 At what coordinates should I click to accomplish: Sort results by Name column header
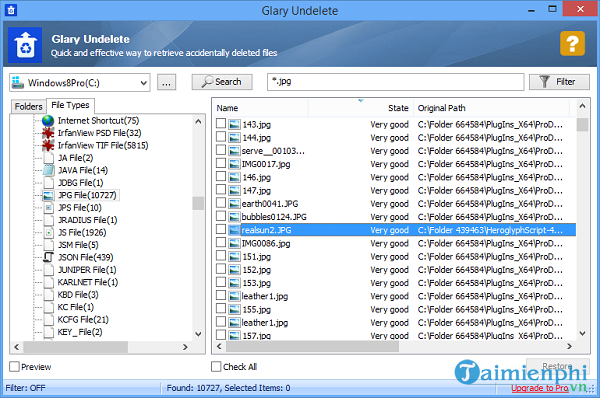[x=260, y=108]
